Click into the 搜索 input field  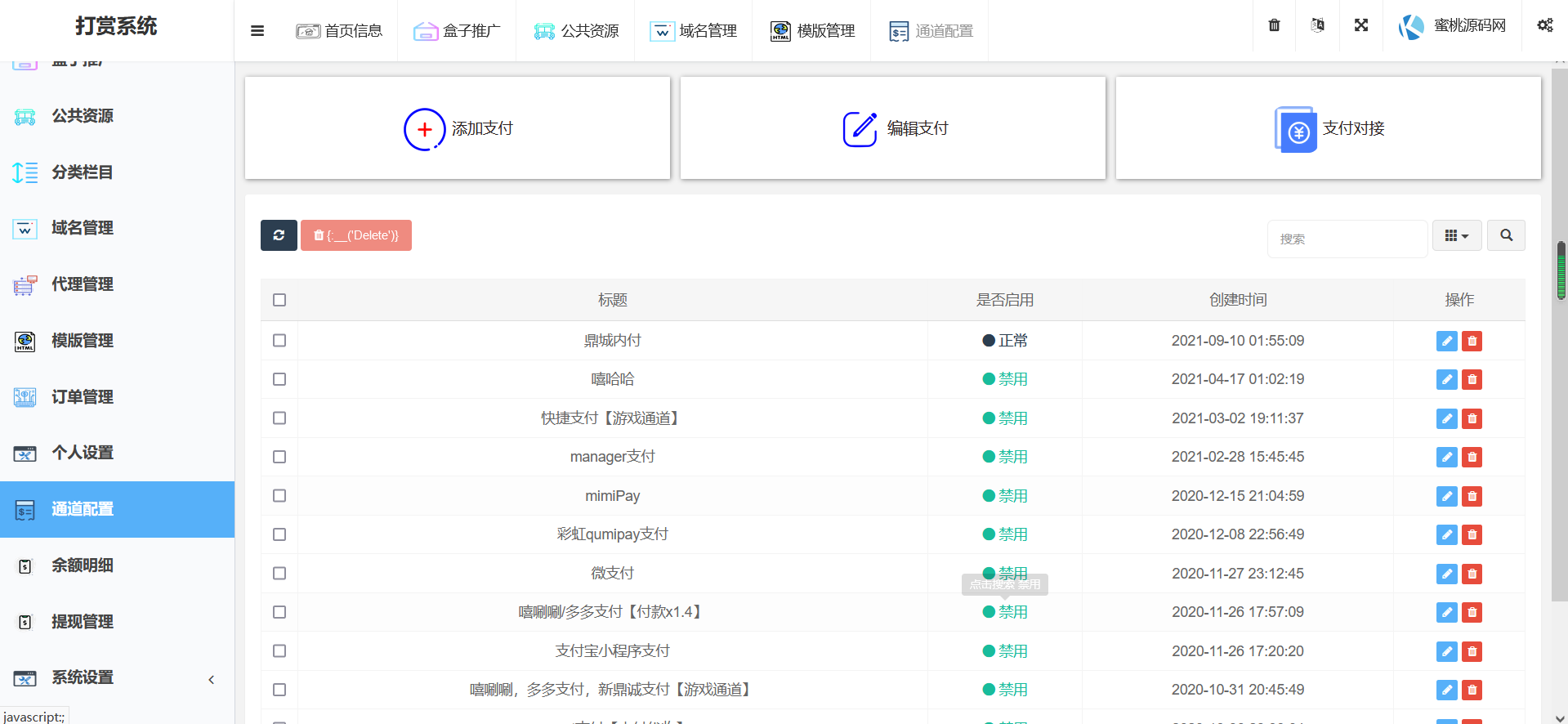pyautogui.click(x=1347, y=239)
